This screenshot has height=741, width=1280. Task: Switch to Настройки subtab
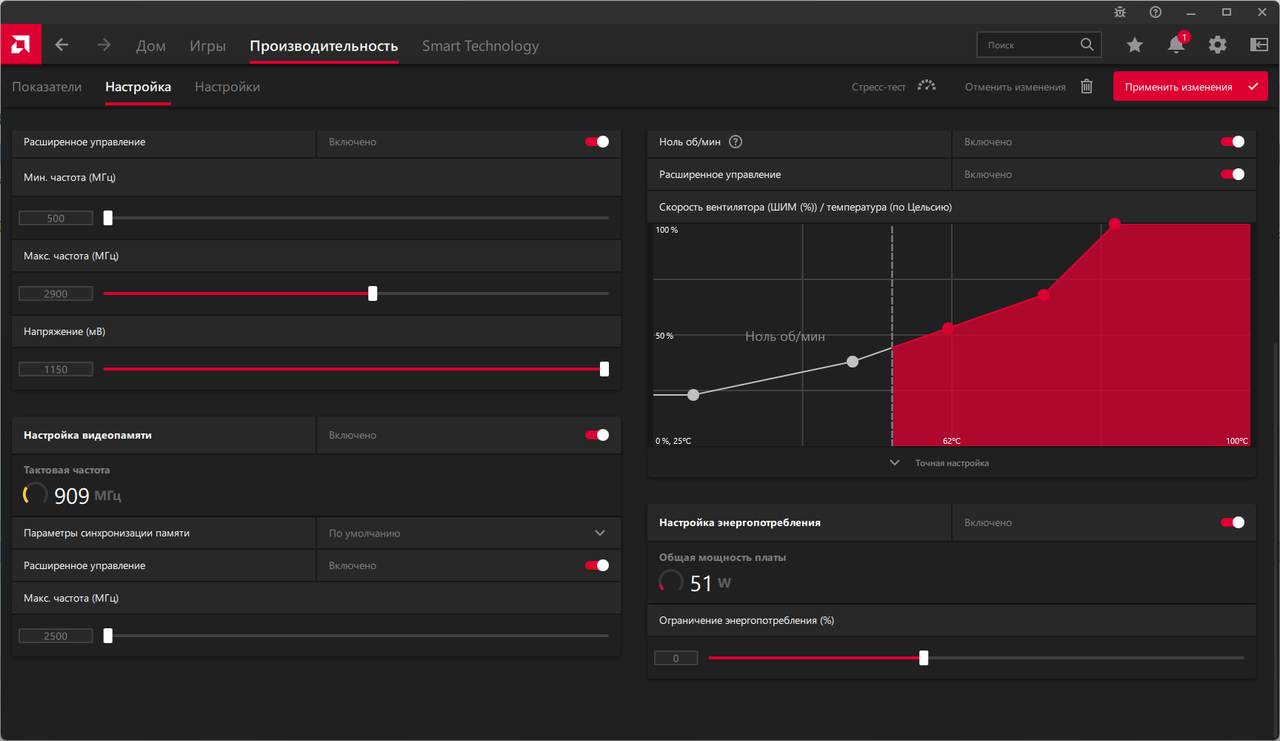227,87
